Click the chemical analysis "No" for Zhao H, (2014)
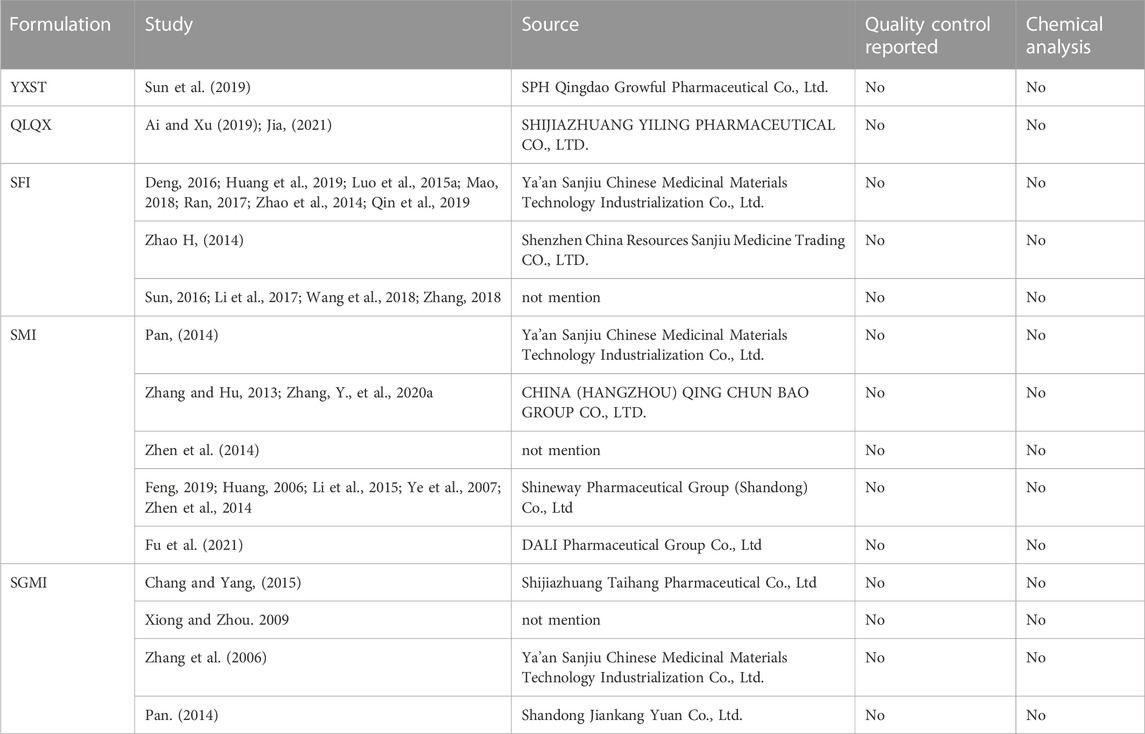 1035,240
